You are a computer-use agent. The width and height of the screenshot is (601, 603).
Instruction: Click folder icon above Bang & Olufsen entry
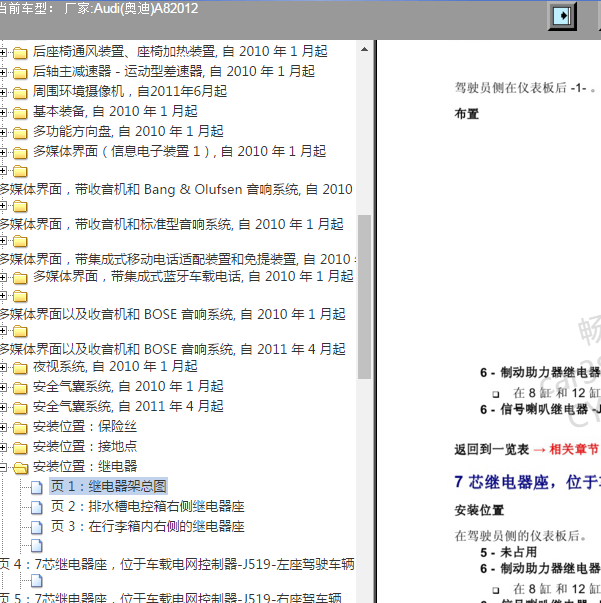20,171
